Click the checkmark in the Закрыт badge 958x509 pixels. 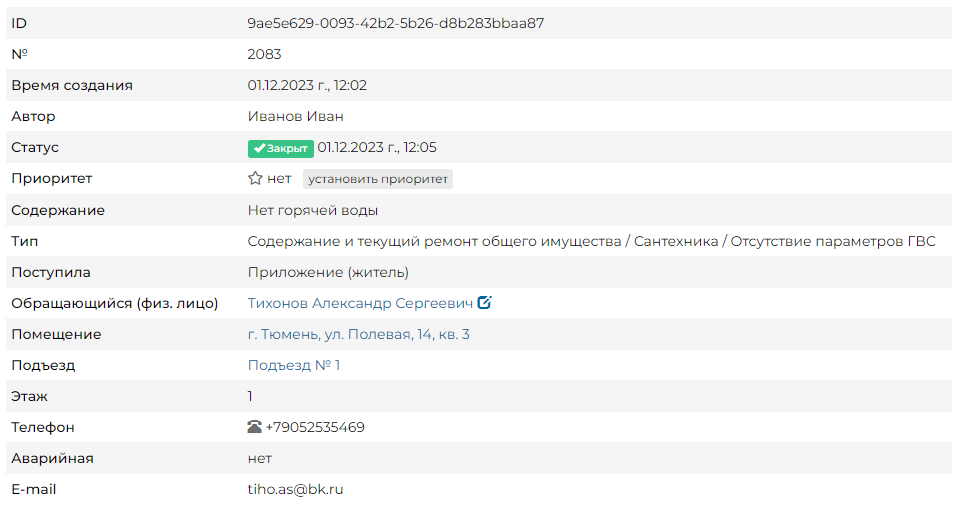[259, 148]
